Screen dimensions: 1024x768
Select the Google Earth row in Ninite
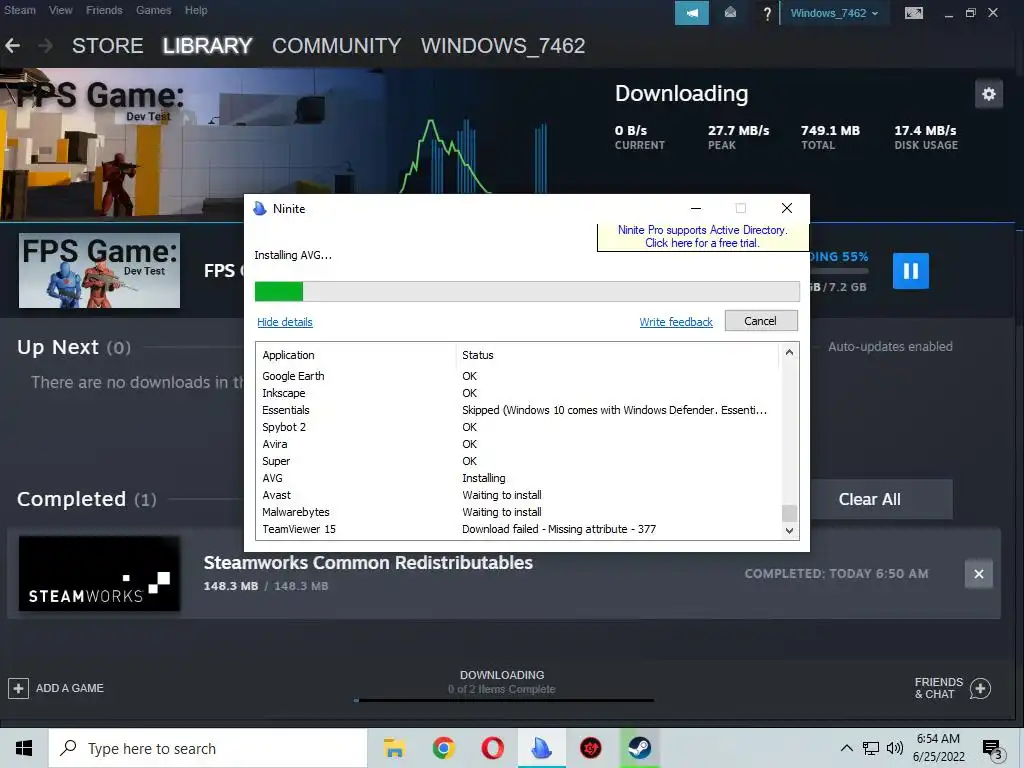pos(519,376)
